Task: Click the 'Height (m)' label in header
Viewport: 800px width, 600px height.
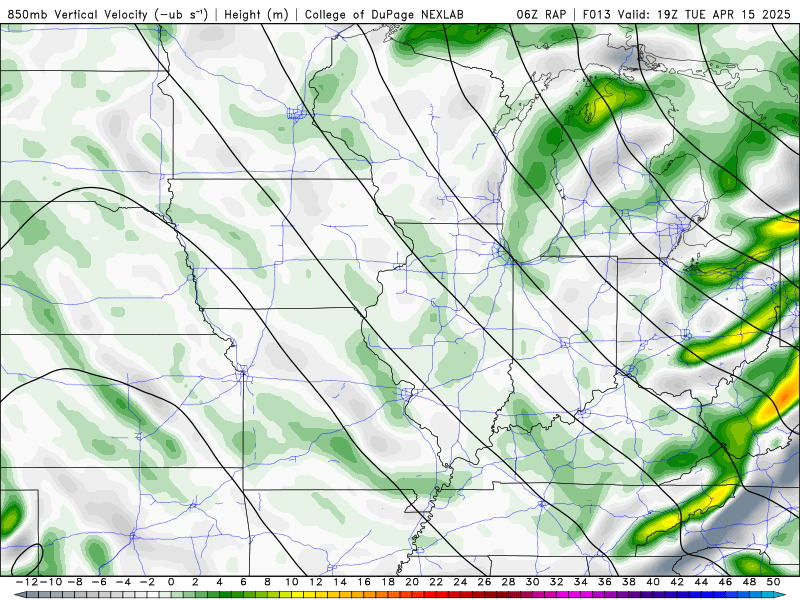Action: [256, 14]
